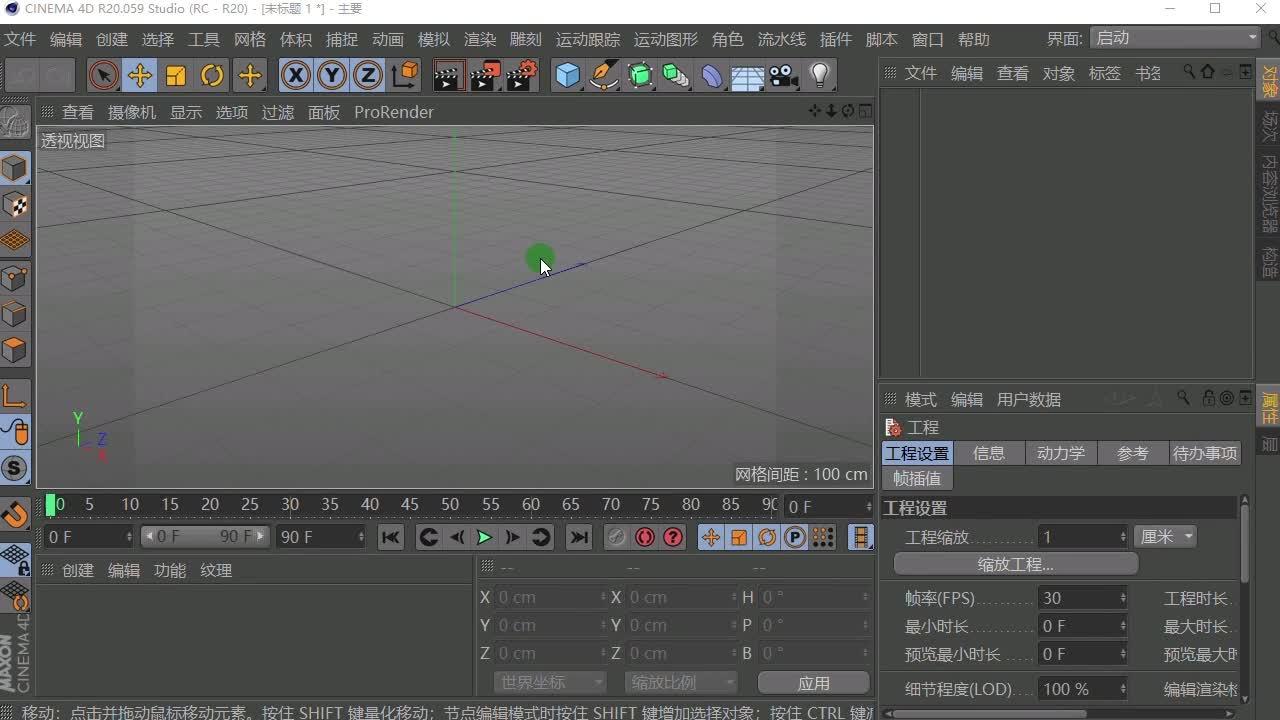The height and width of the screenshot is (720, 1280).
Task: Add a camera object
Action: click(784, 75)
